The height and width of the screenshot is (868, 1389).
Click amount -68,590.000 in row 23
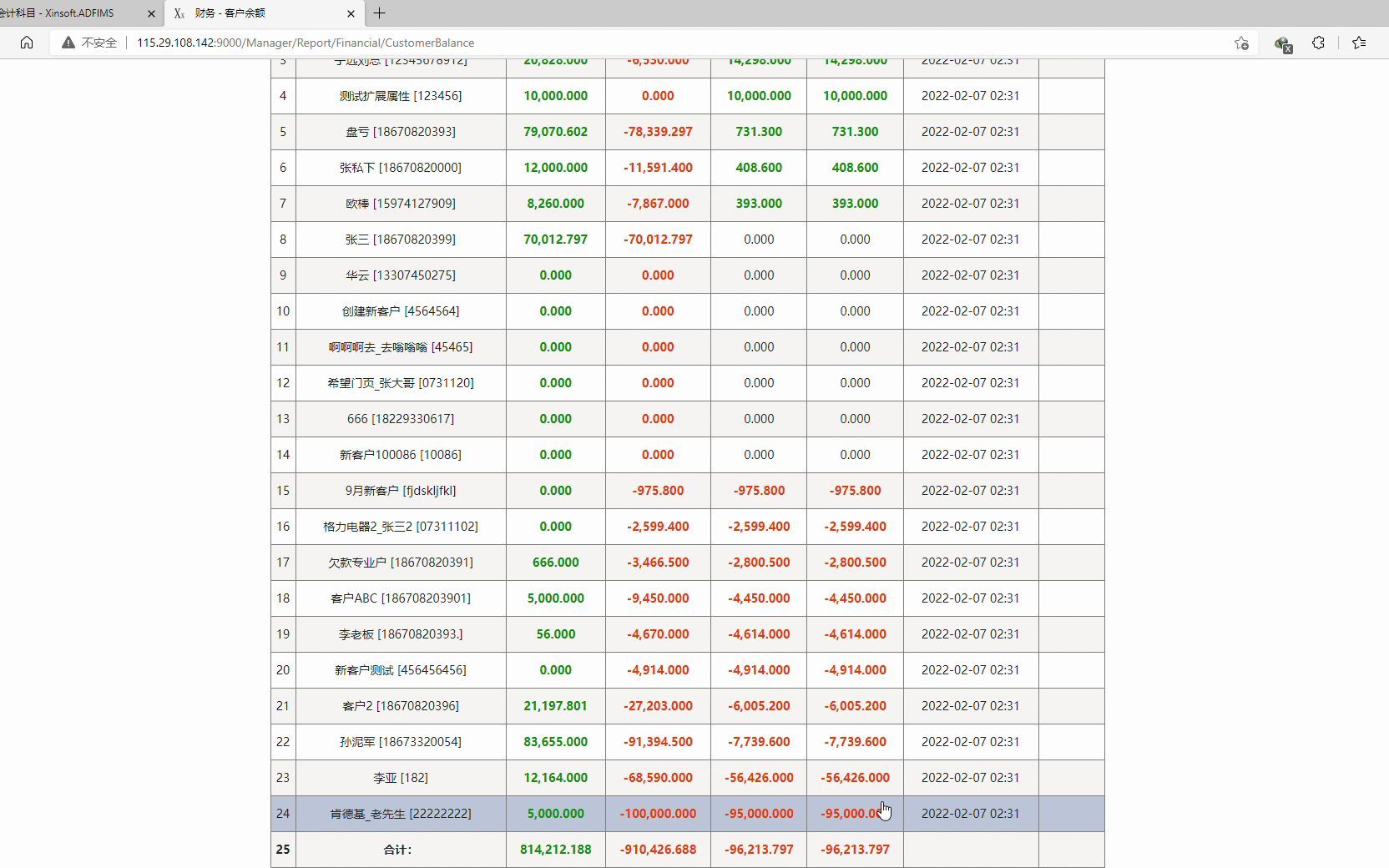coord(658,778)
